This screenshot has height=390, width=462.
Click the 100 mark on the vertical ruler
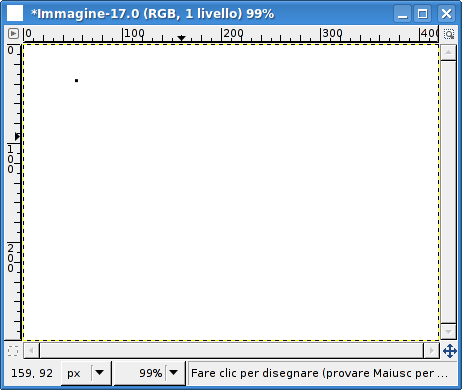(11, 159)
